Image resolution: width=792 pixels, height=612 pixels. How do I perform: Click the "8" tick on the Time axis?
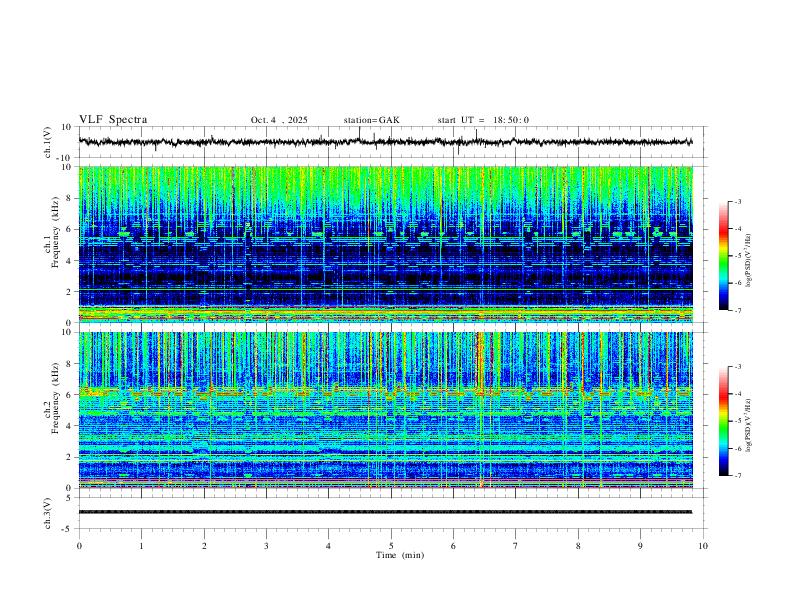[578, 546]
